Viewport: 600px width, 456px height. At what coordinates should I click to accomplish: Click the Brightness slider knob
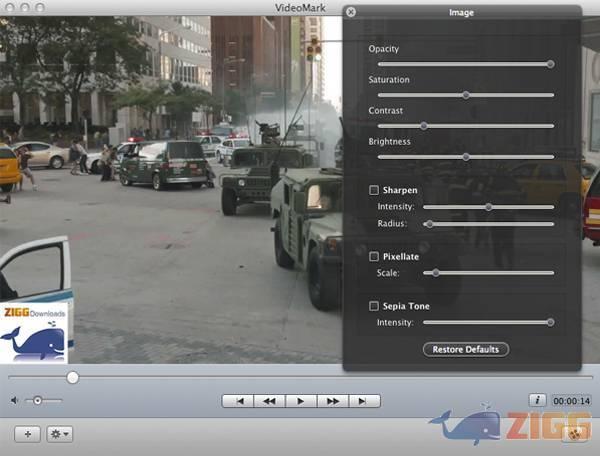tap(466, 157)
